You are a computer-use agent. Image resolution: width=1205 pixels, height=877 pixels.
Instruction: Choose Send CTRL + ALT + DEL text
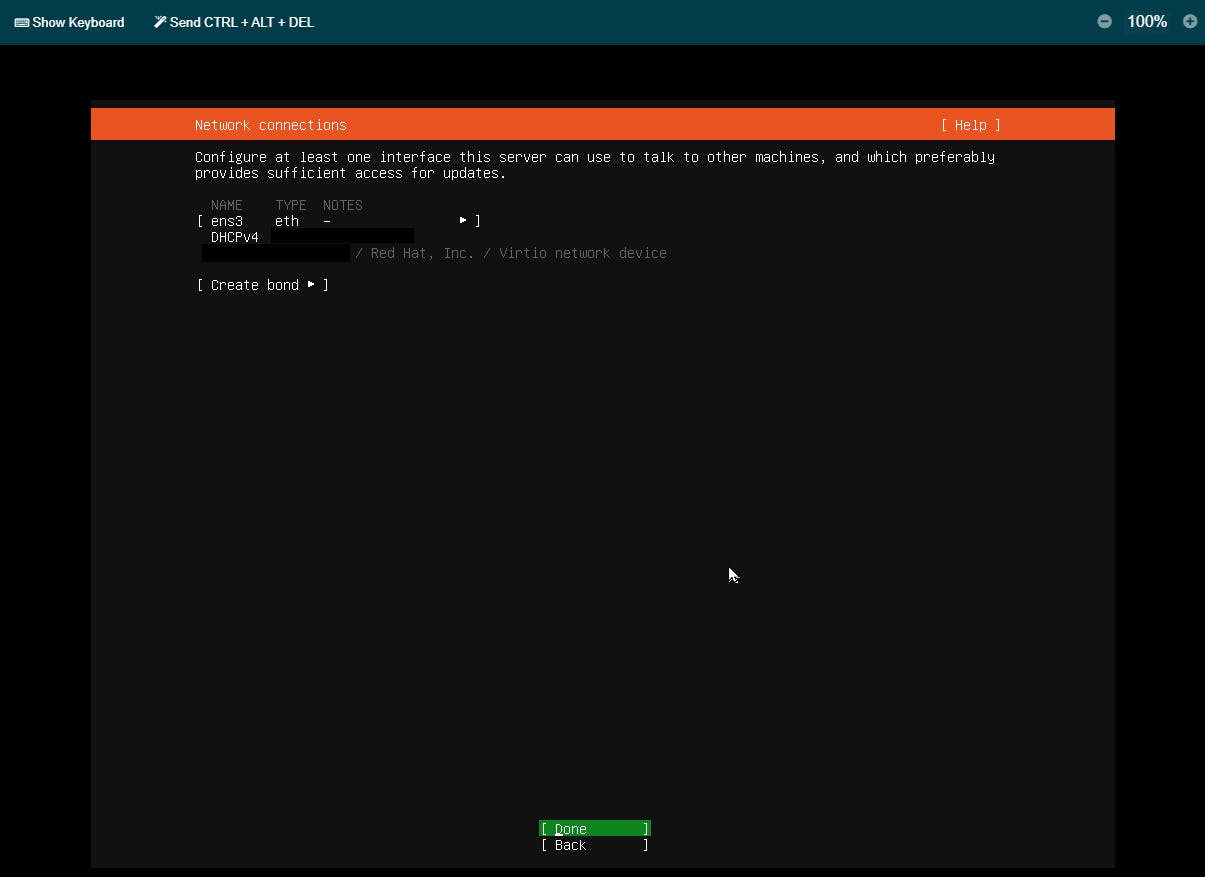(242, 22)
